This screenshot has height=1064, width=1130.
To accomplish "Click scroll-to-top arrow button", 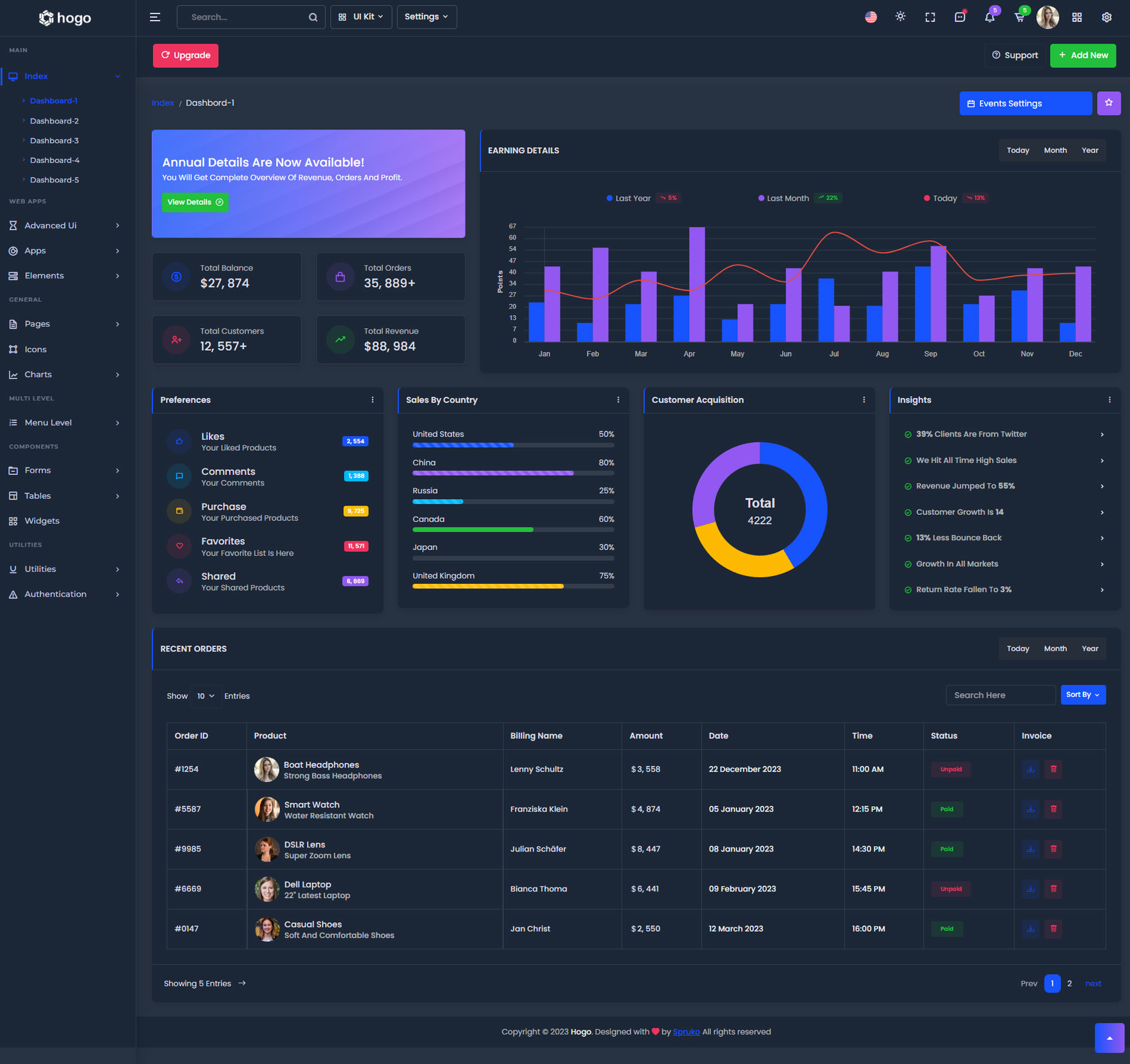I will click(x=1109, y=1038).
